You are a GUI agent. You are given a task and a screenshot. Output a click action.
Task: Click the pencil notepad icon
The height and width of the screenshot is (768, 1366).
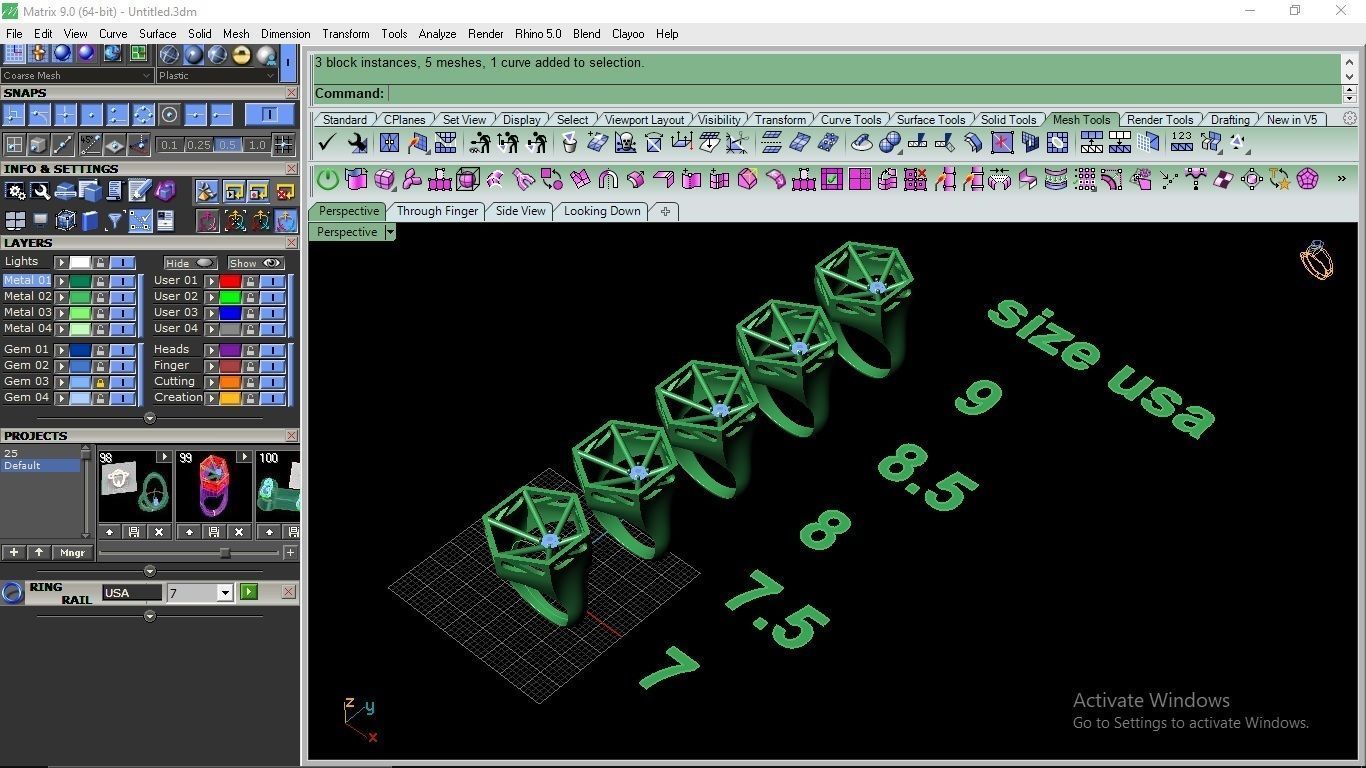point(140,191)
